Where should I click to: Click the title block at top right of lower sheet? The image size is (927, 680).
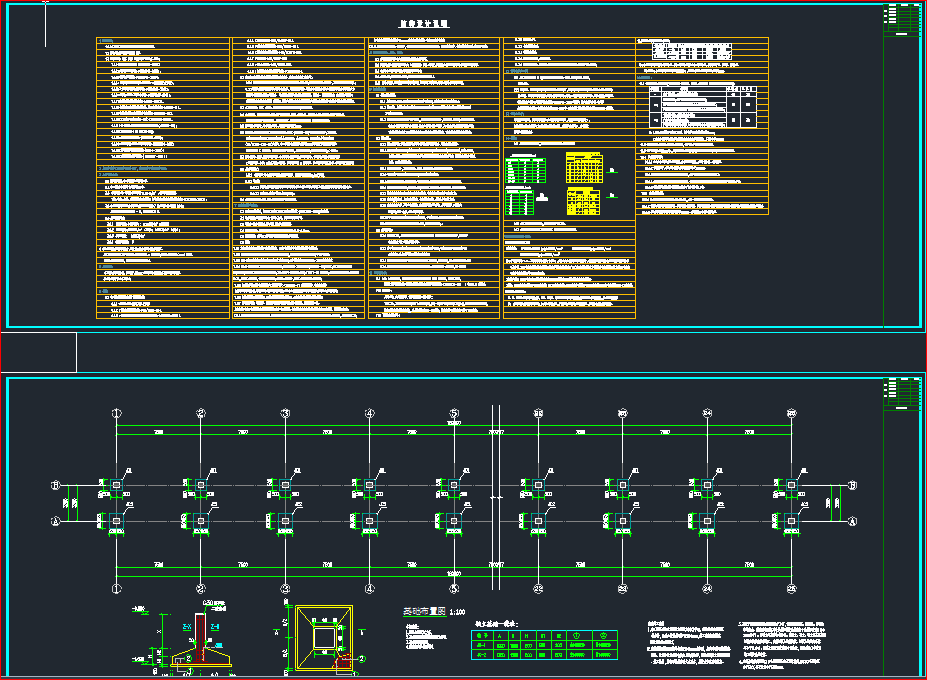[904, 393]
